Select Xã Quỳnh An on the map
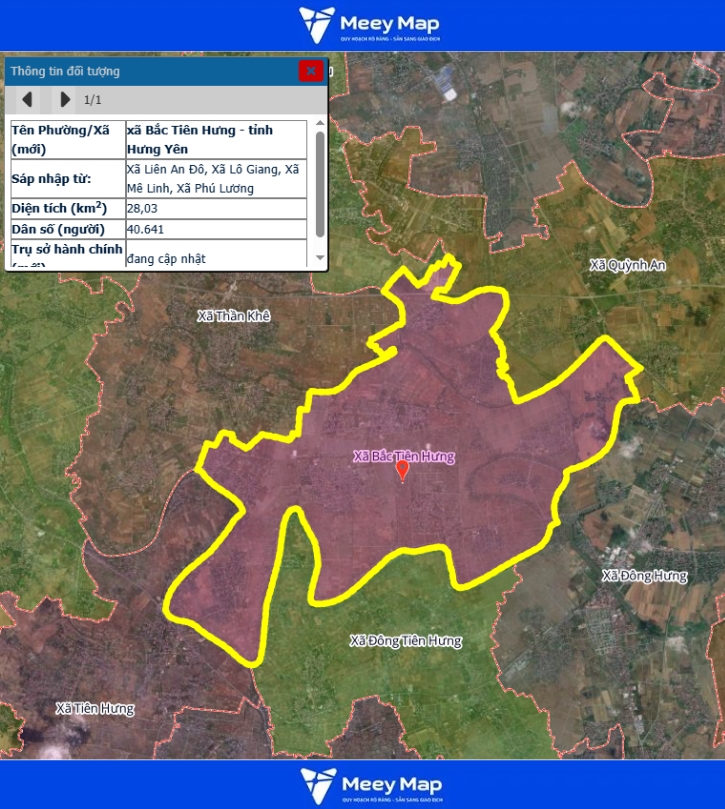The height and width of the screenshot is (809, 725). point(627,265)
